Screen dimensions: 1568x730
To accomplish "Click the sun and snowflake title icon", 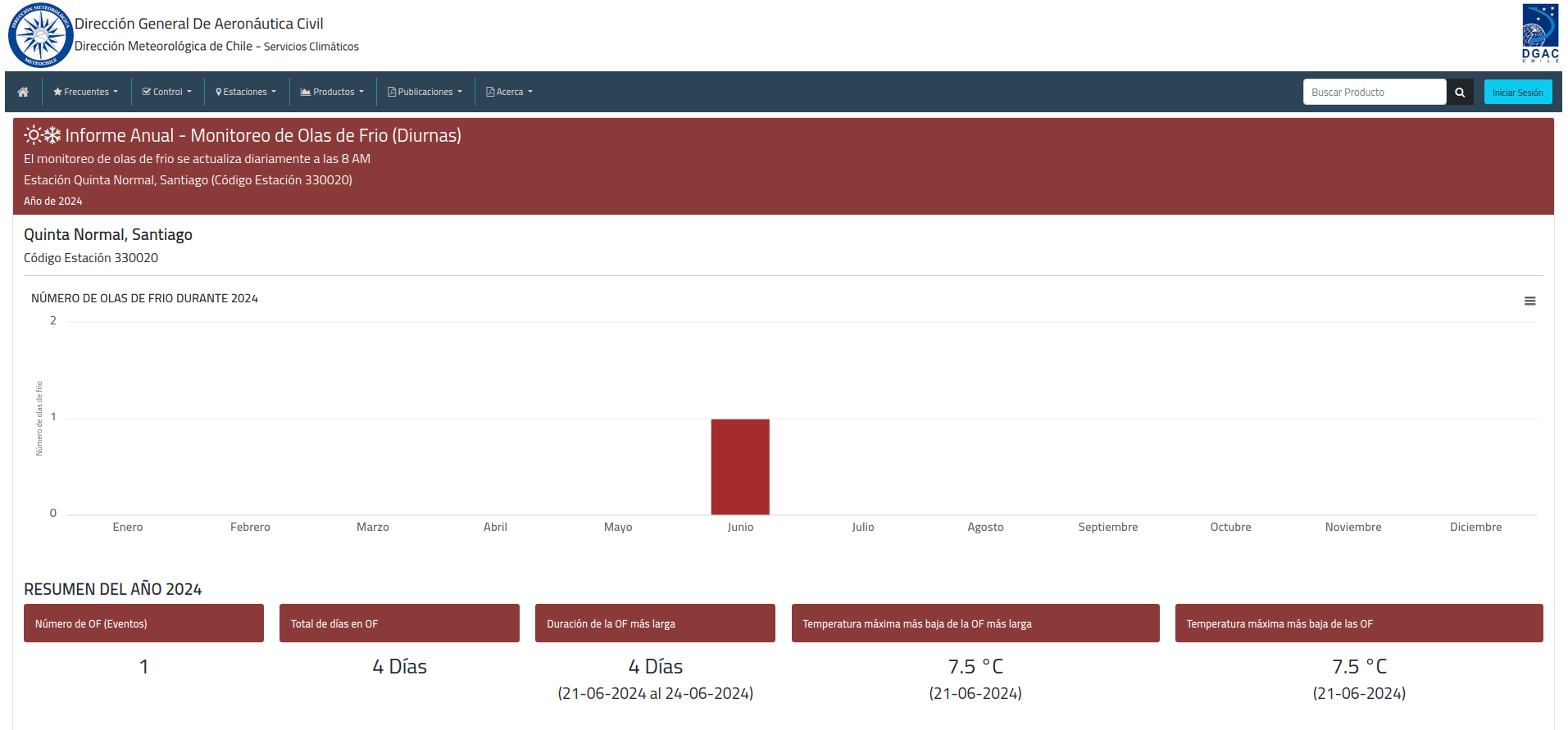I will (x=43, y=135).
